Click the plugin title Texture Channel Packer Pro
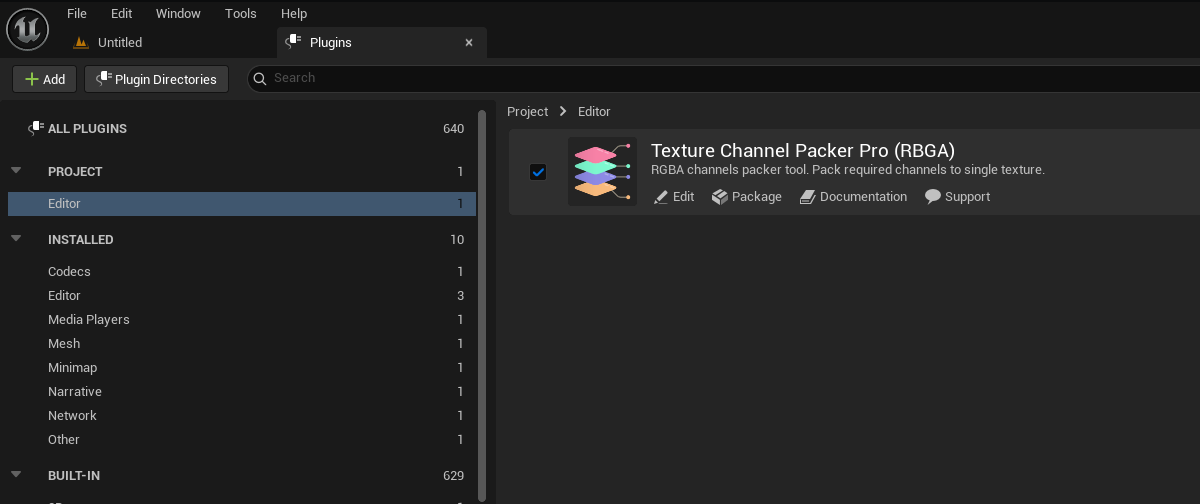 pos(803,151)
